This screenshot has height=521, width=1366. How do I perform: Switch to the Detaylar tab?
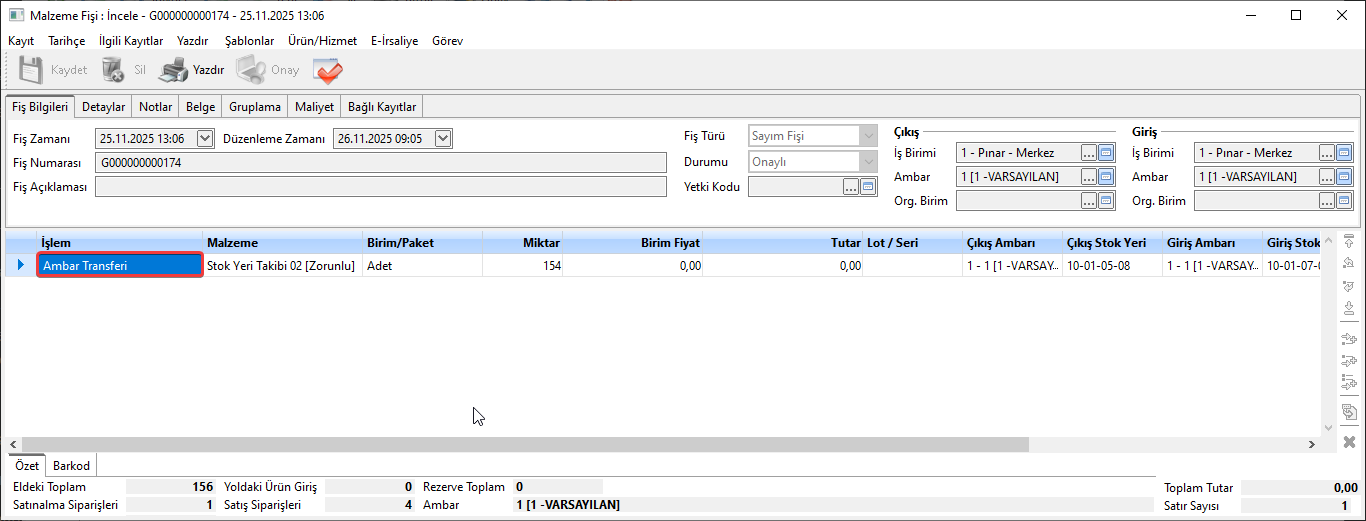pyautogui.click(x=103, y=107)
